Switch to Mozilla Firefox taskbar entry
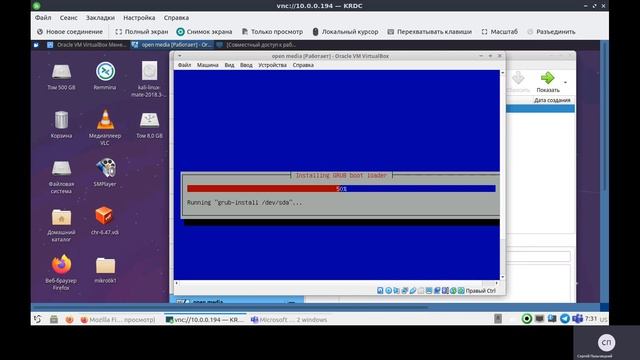Image resolution: width=640 pixels, height=360 pixels. pyautogui.click(x=118, y=320)
